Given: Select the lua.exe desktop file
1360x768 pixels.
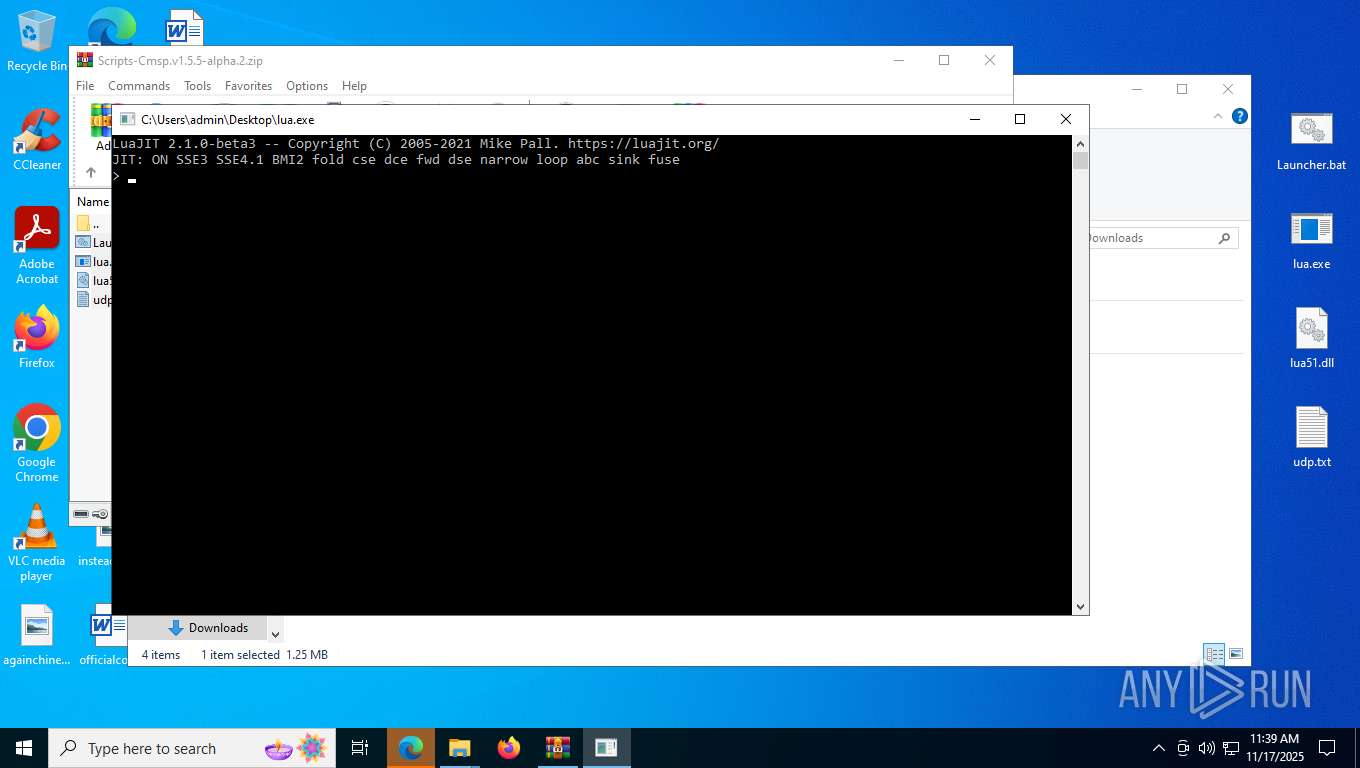Looking at the screenshot, I should coord(1311,240).
